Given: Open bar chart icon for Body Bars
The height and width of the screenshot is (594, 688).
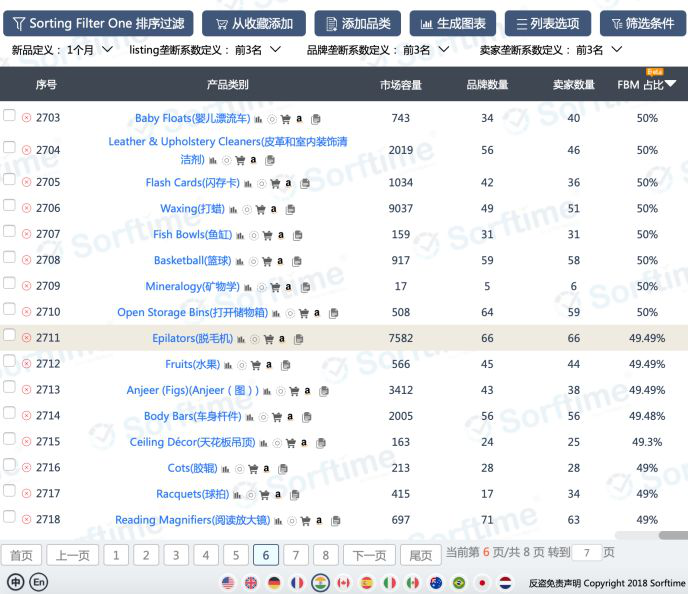Looking at the screenshot, I should point(250,417).
